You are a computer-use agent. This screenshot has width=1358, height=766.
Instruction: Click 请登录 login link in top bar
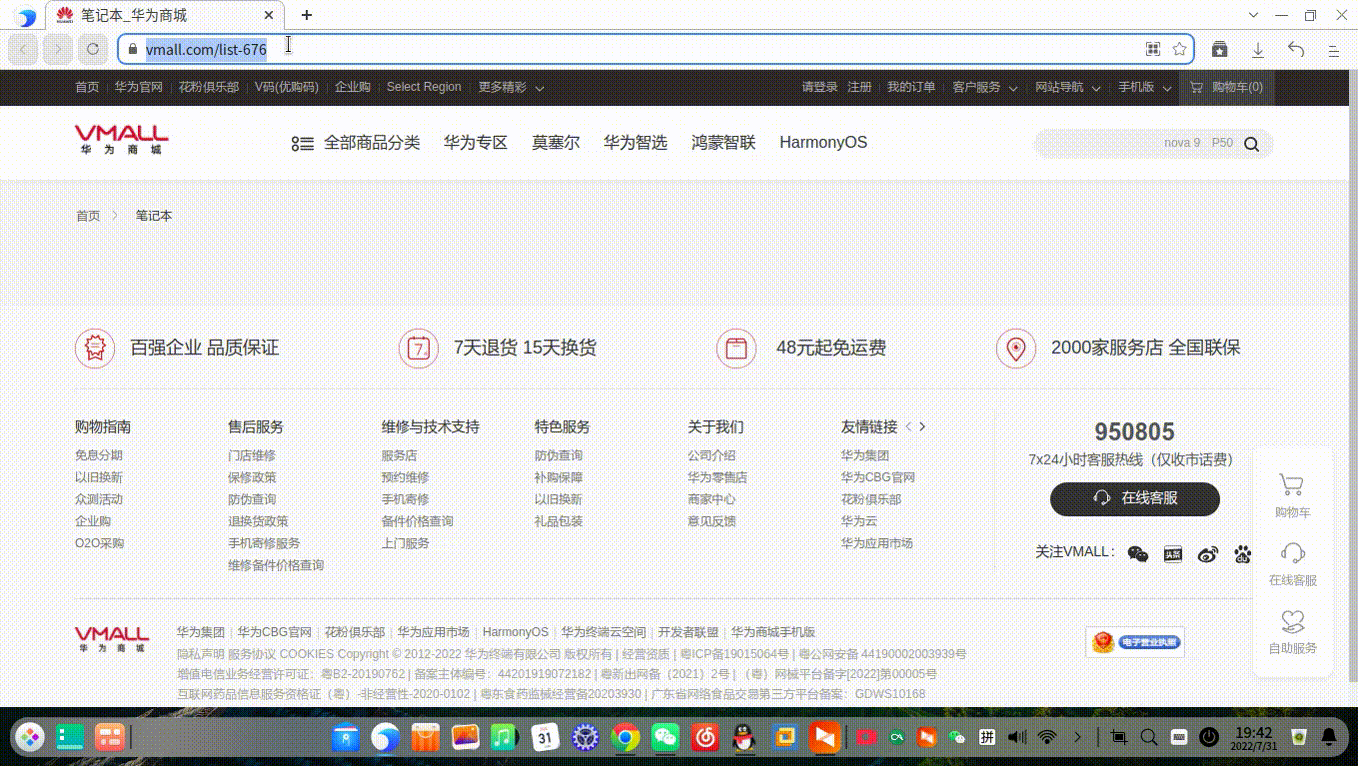(820, 88)
